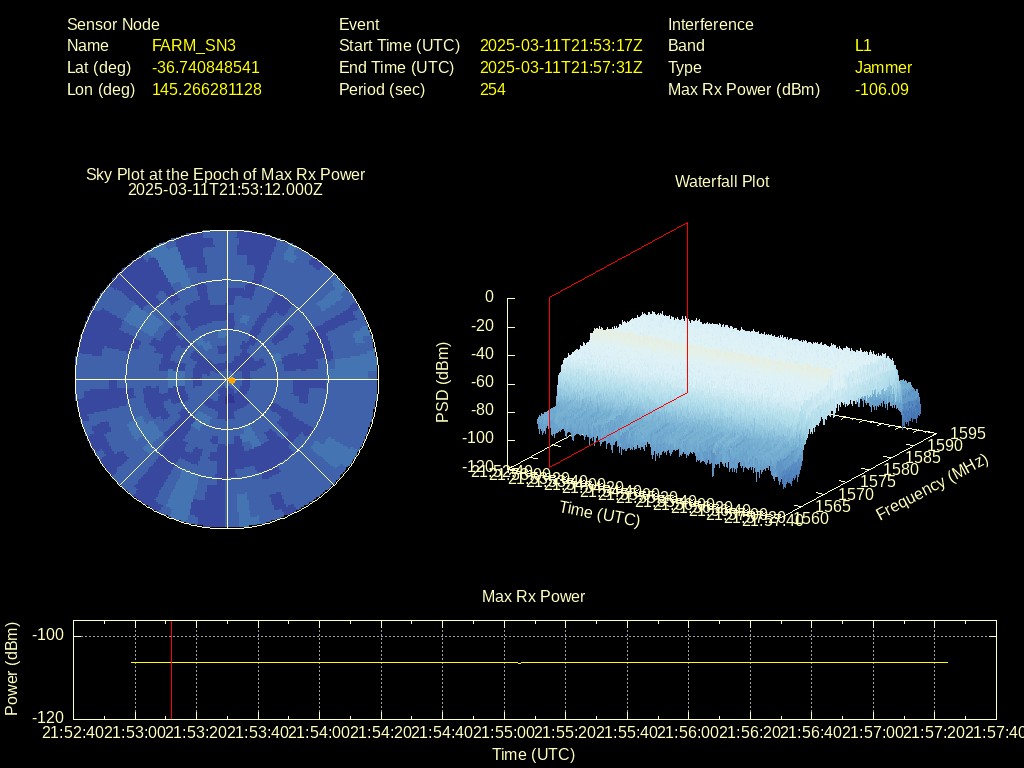Click the Period value 254
Image resolution: width=1024 pixels, height=768 pixels.
click(x=493, y=89)
